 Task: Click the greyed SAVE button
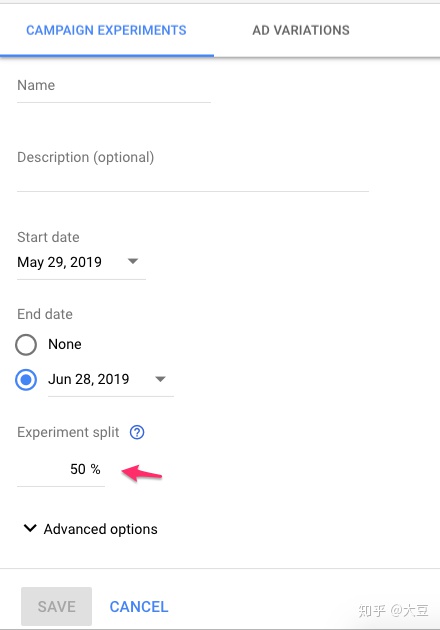57,606
